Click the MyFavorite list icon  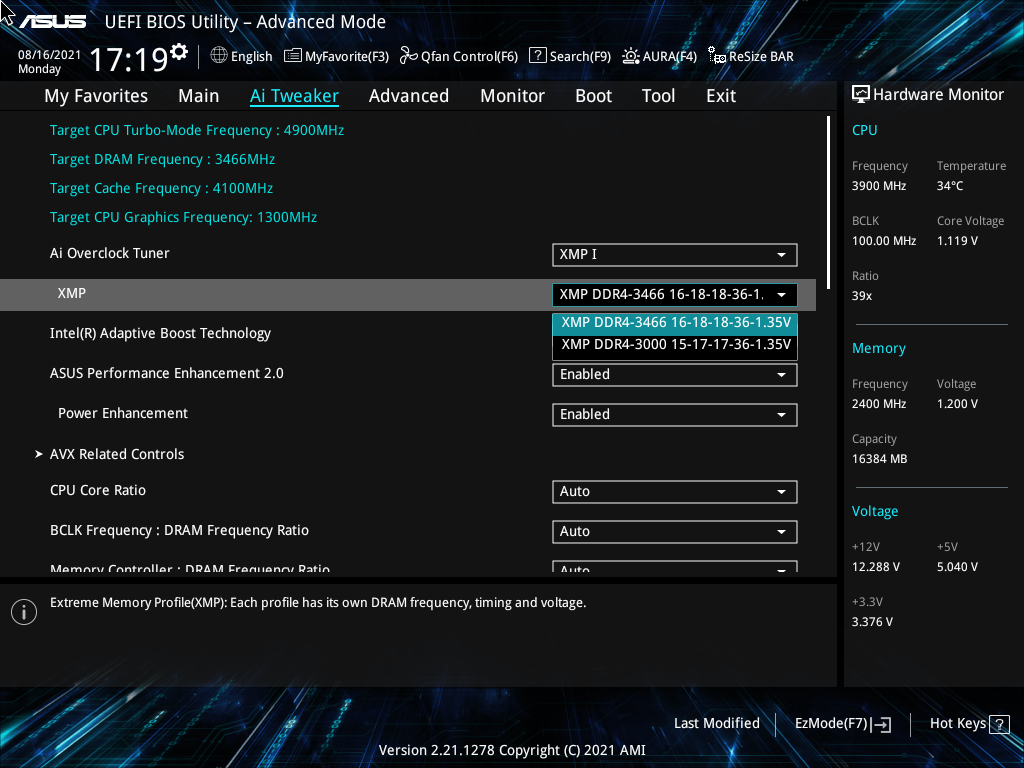click(293, 56)
